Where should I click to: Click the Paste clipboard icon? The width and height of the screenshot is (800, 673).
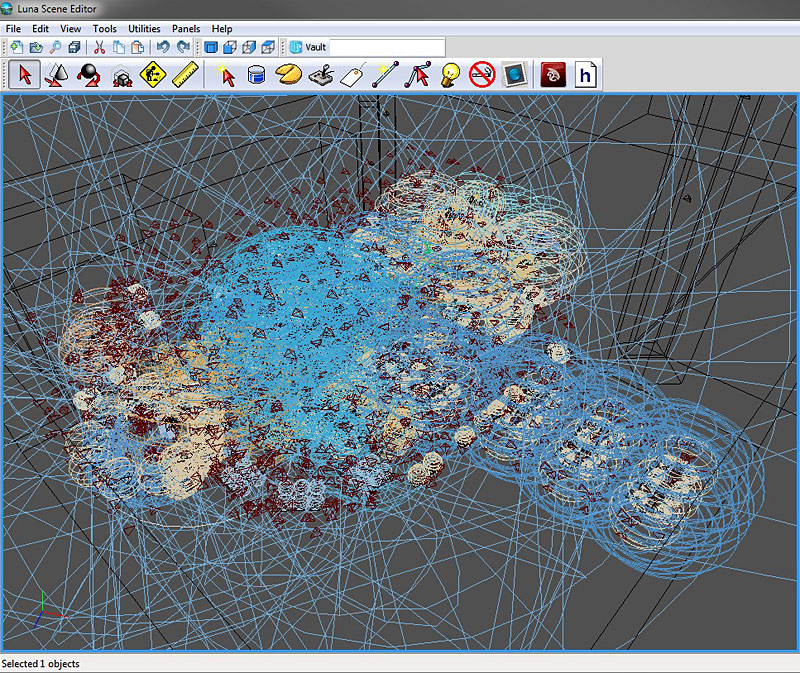pos(138,47)
